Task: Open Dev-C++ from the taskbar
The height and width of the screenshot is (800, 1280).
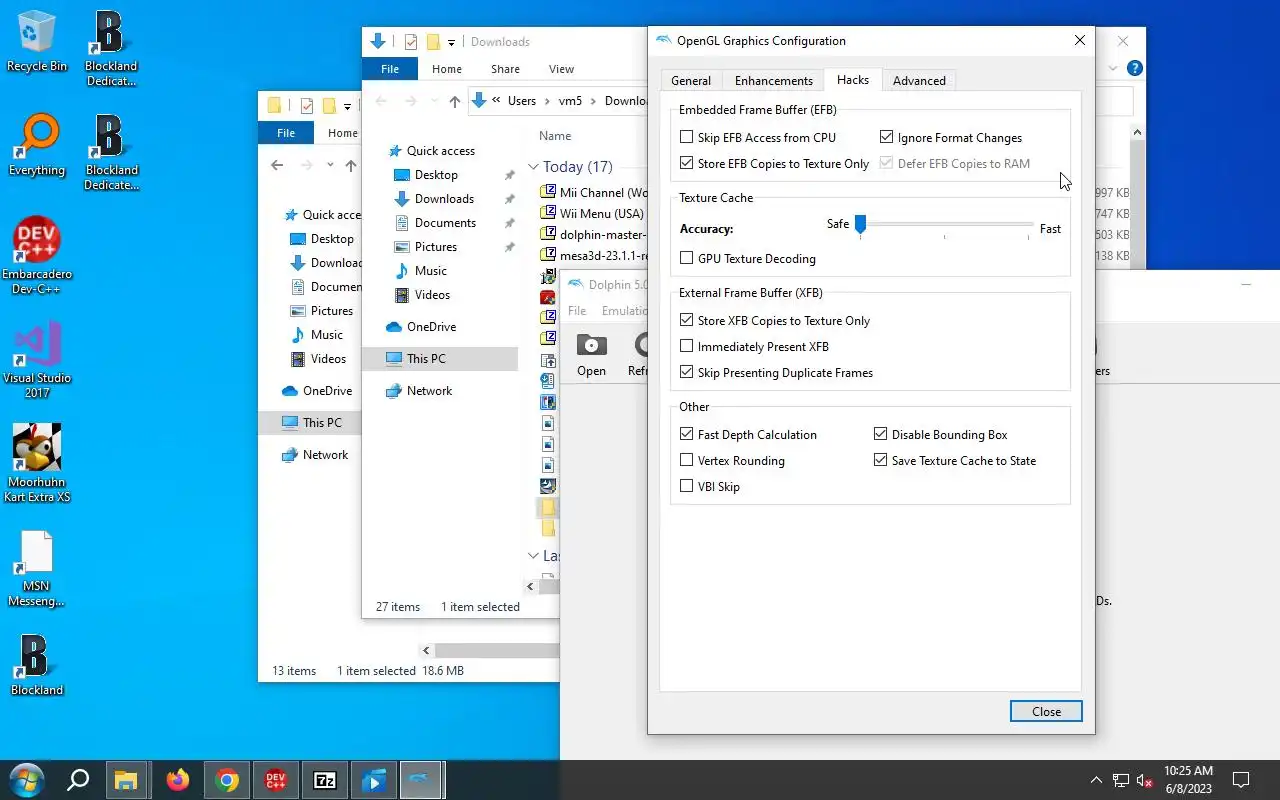Action: tap(276, 780)
